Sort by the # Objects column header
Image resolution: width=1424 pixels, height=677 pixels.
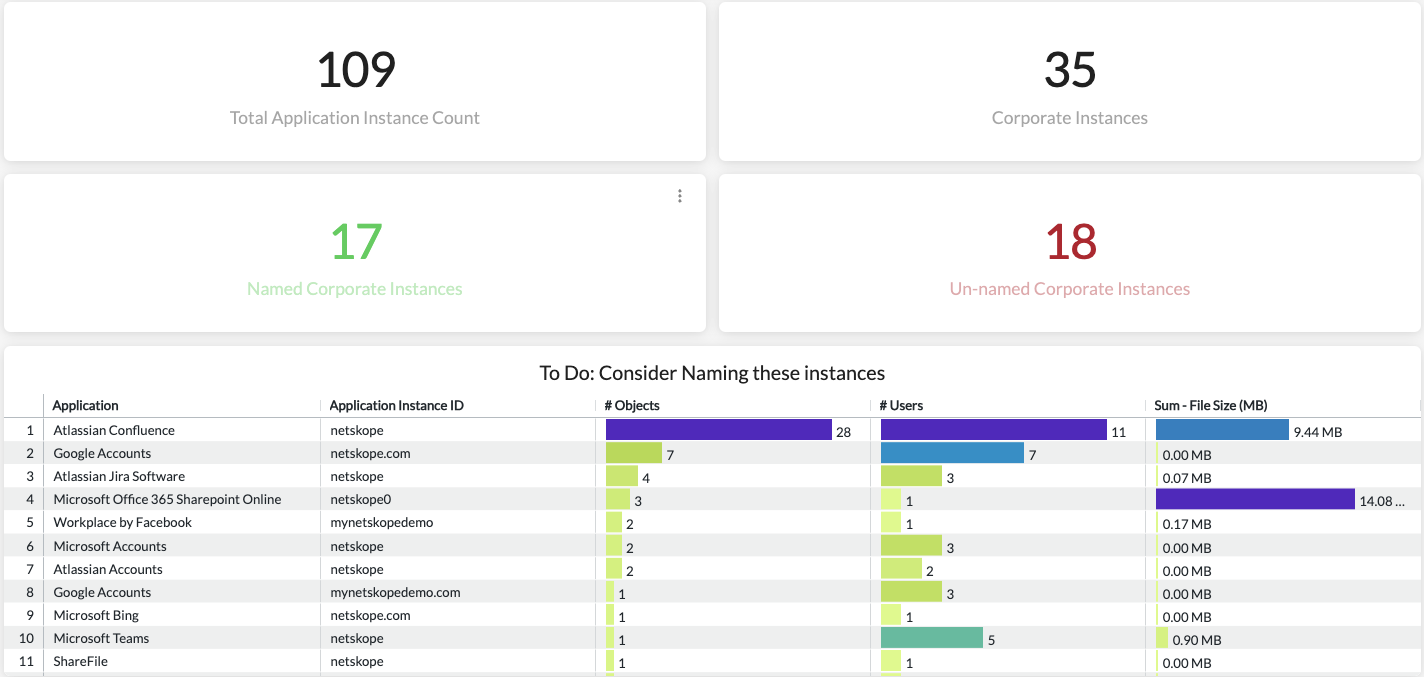(632, 405)
